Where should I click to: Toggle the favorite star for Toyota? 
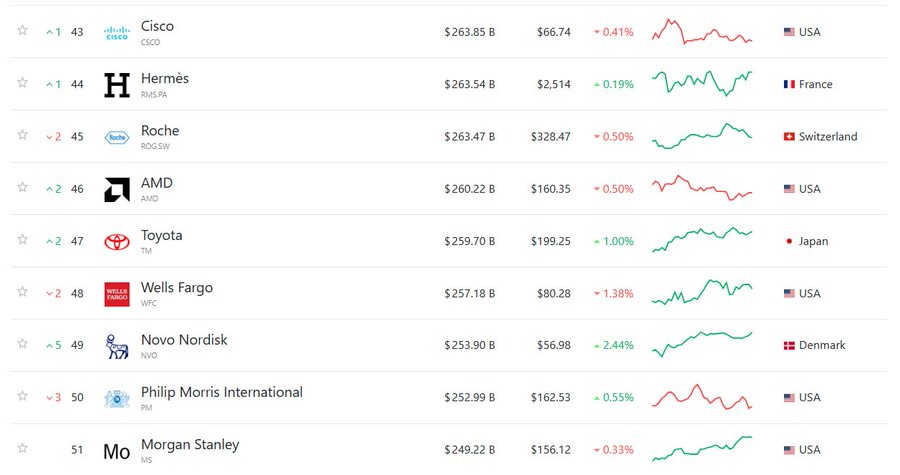[22, 240]
